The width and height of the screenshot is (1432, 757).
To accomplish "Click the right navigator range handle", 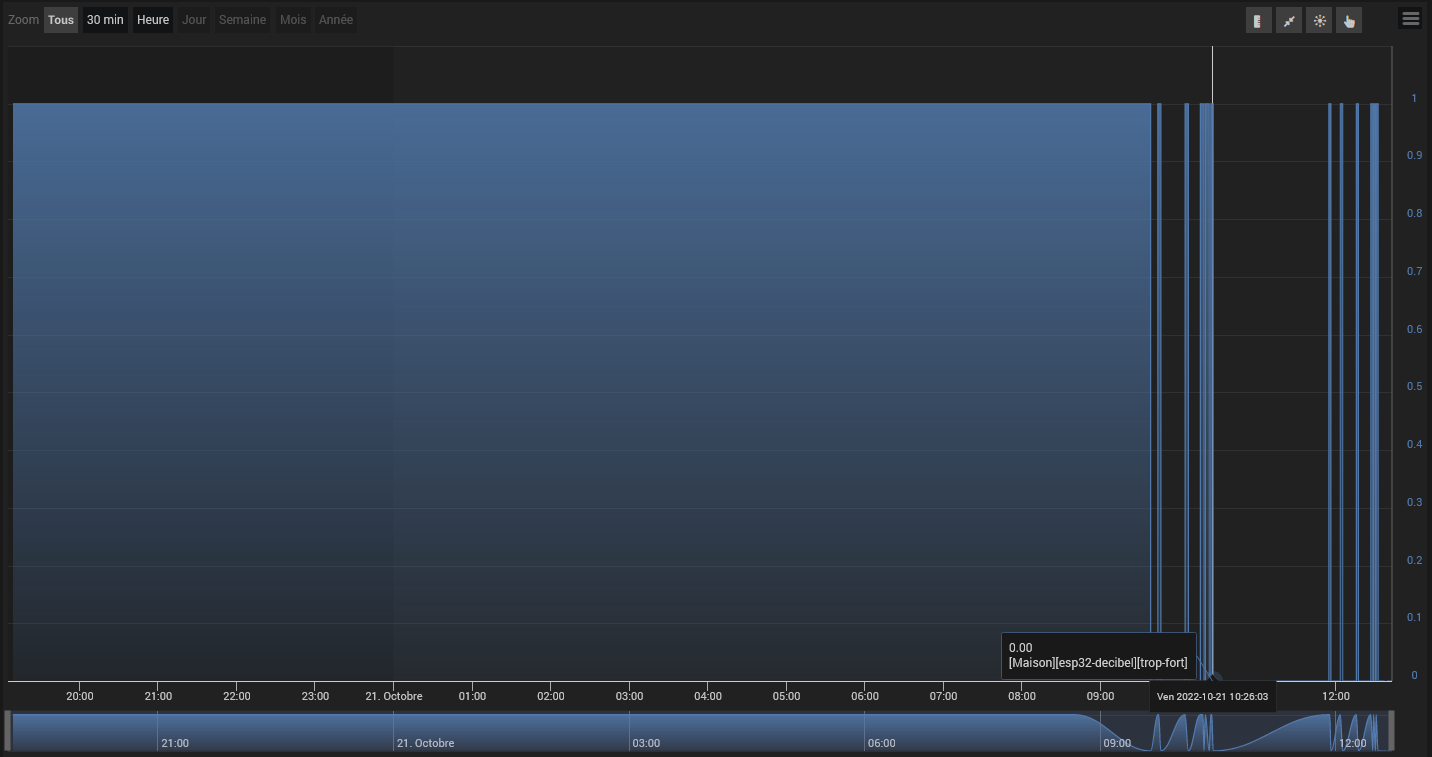I will 1391,731.
